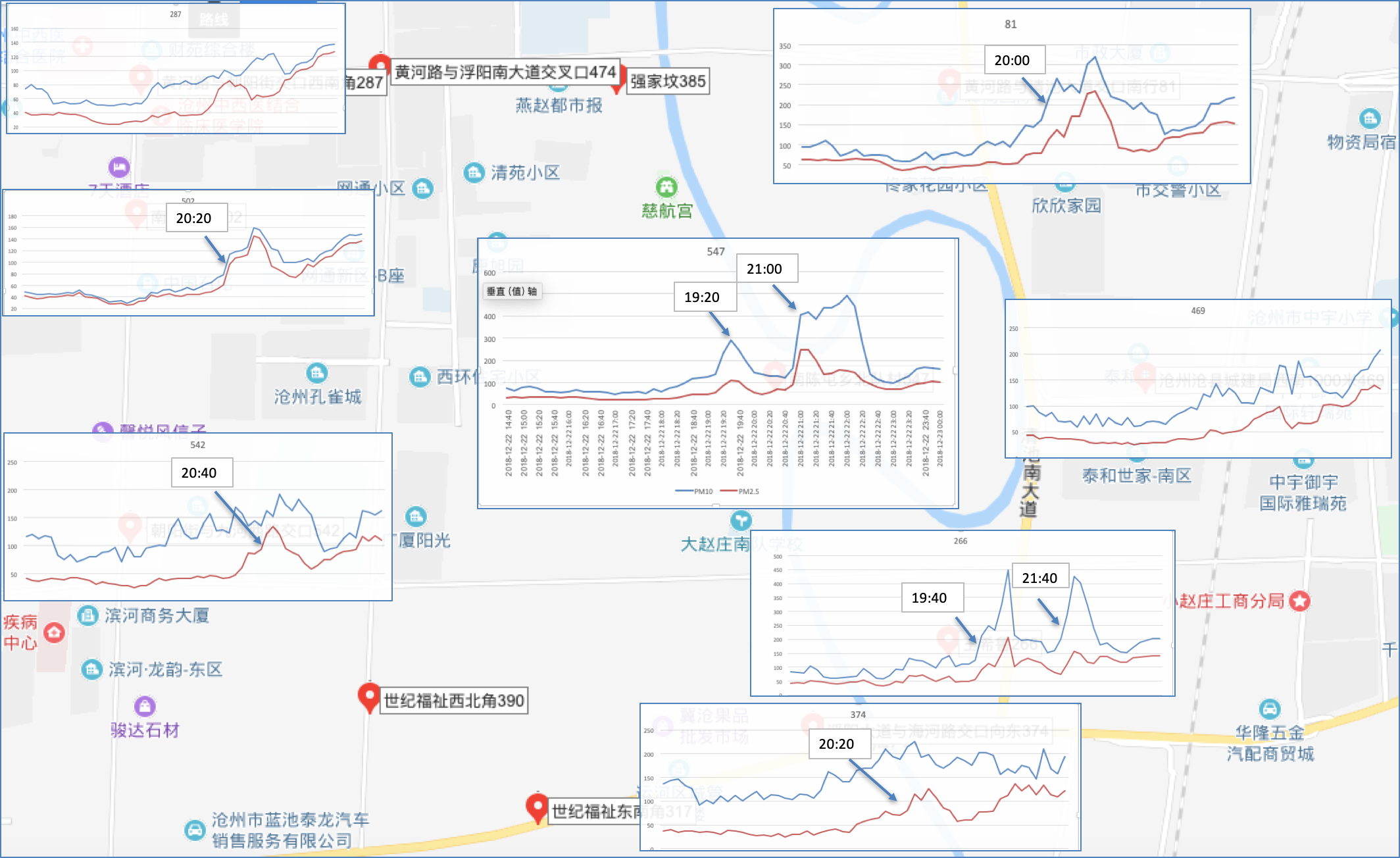Click 物资局宿 building marker icon
Viewport: 1400px width, 858px height.
click(1370, 118)
